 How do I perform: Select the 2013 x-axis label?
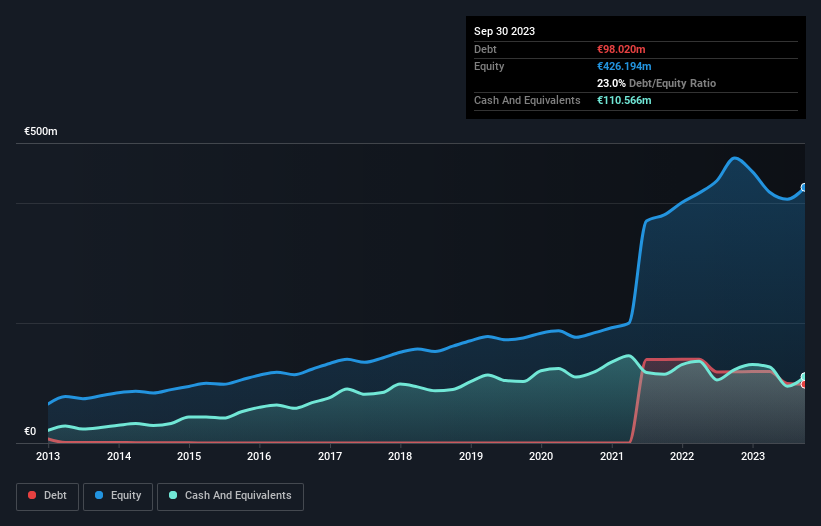coord(48,456)
